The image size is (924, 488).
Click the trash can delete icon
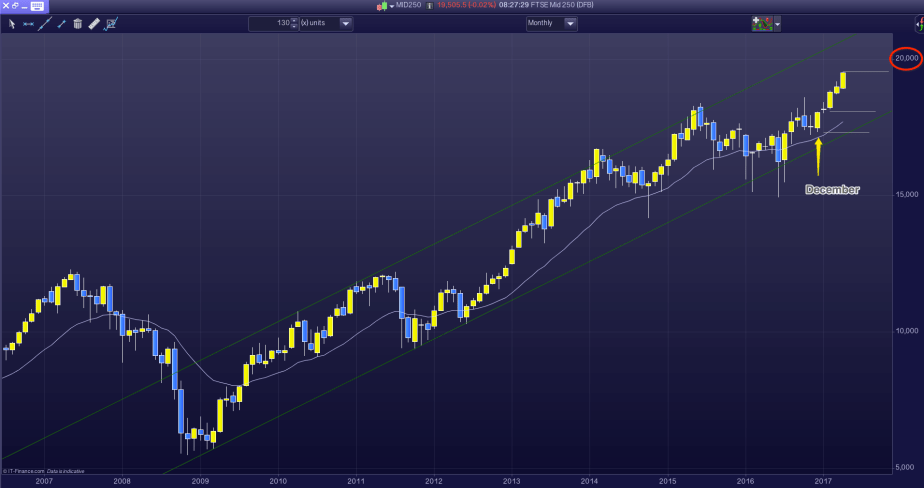[77, 24]
